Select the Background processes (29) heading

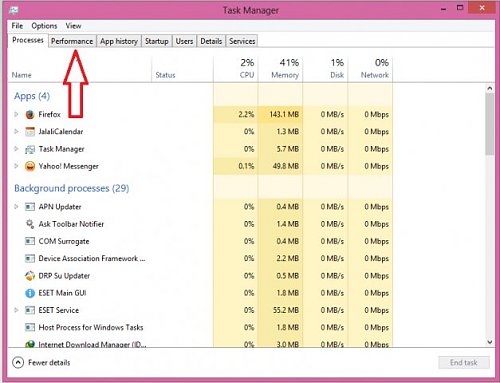(x=72, y=188)
